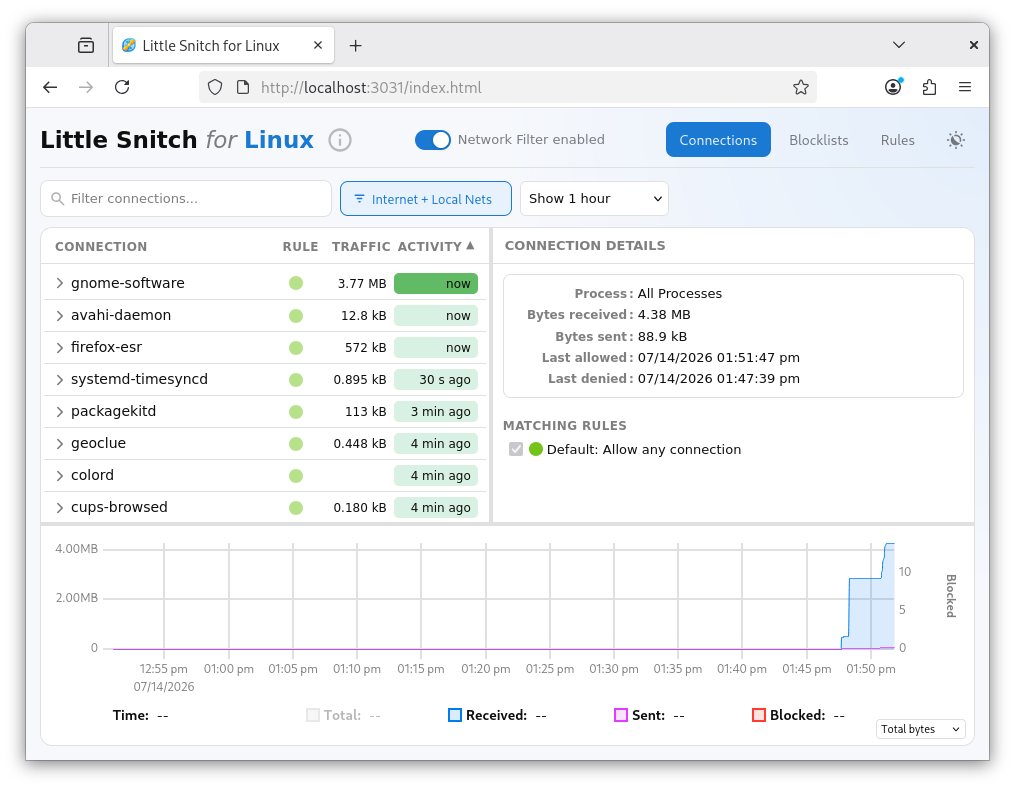Click the page info icon in address bar
Screen dimensions: 1015x789
[243, 87]
